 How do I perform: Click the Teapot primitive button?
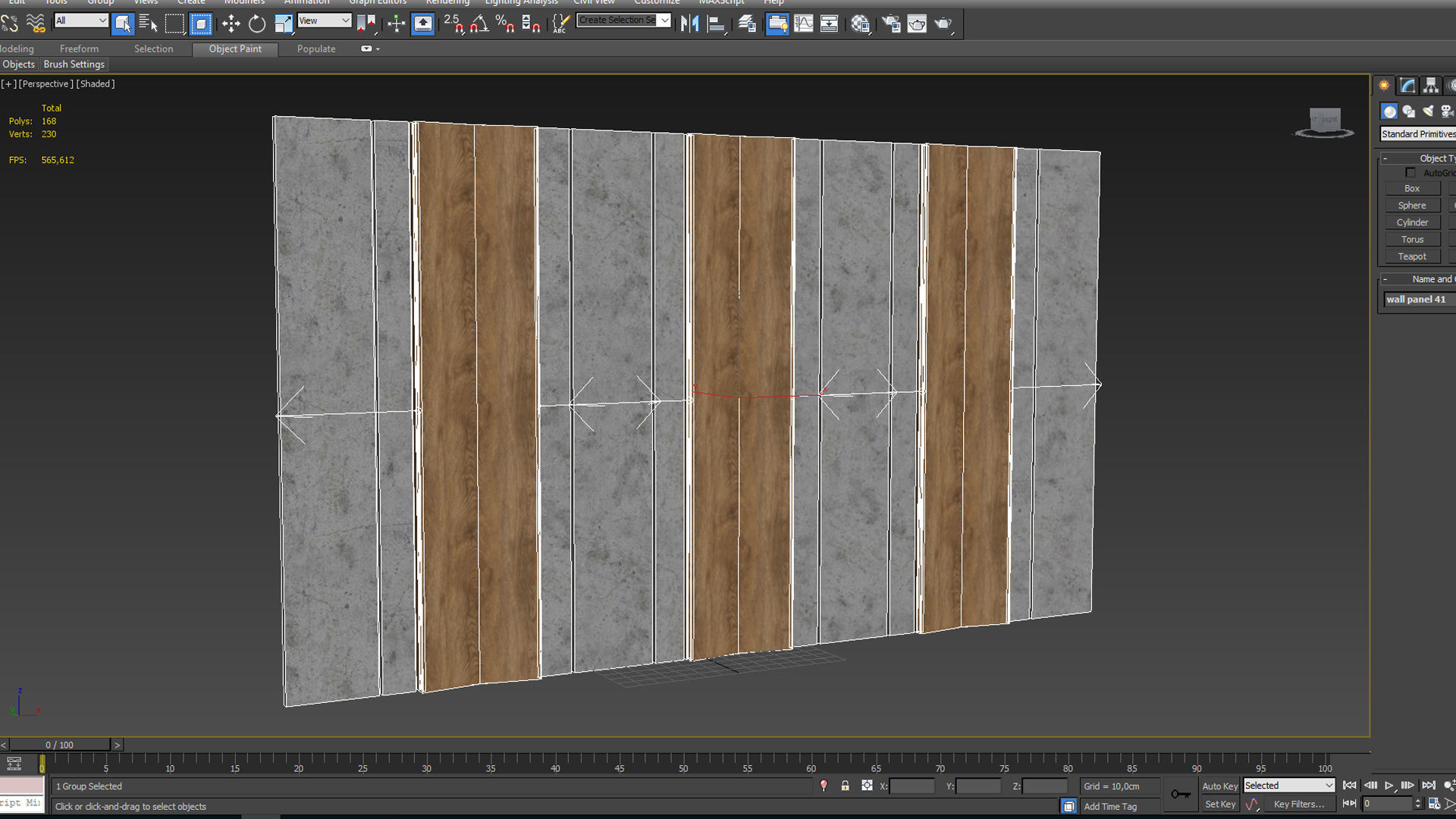pos(1412,257)
